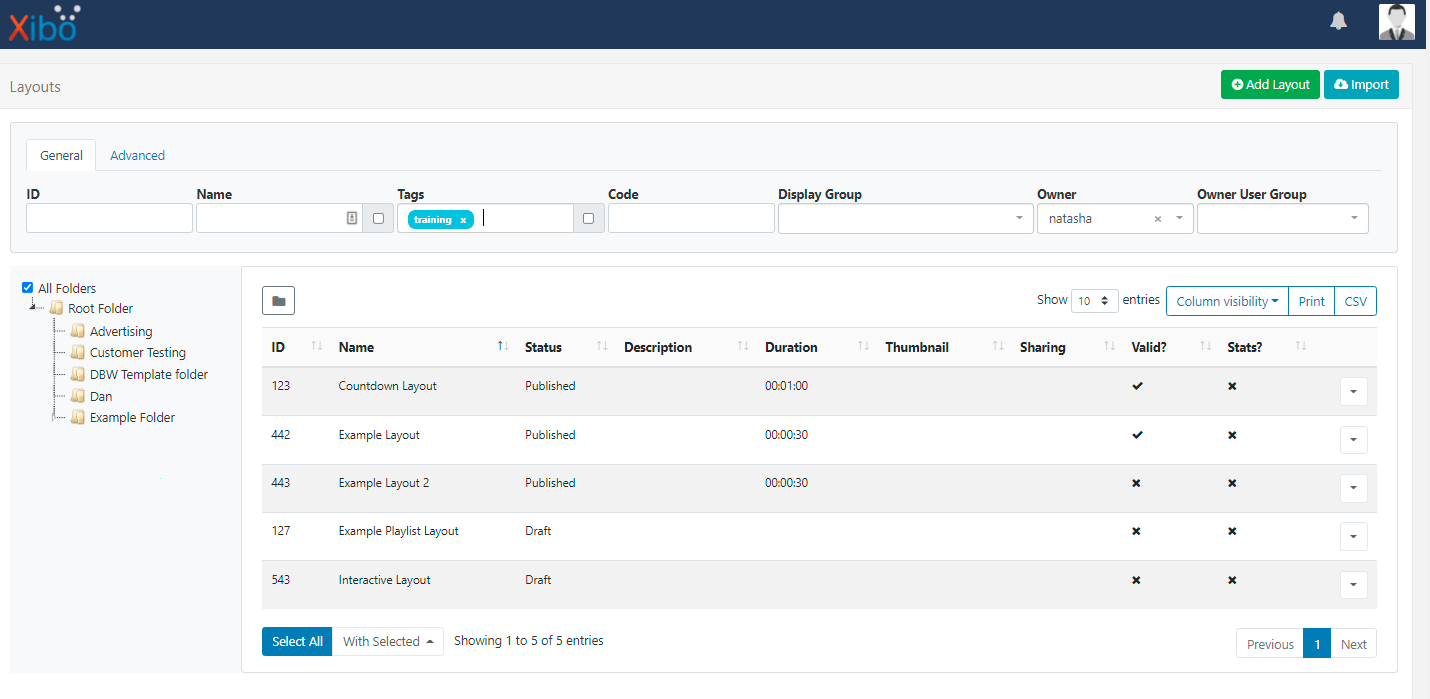Open row menu for Countdown Layout
Image resolution: width=1430 pixels, height=699 pixels.
pyautogui.click(x=1353, y=392)
